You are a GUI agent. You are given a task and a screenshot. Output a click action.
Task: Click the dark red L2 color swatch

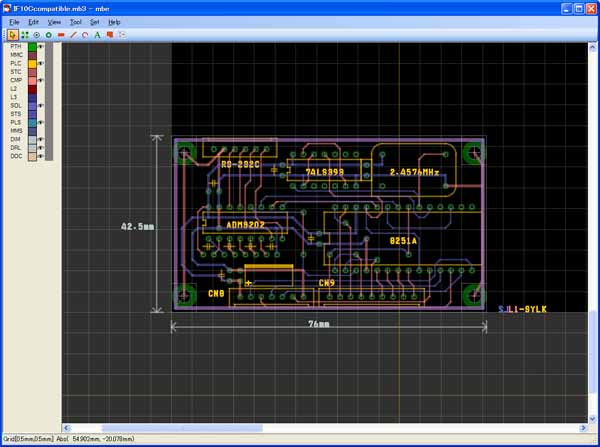[x=33, y=89]
